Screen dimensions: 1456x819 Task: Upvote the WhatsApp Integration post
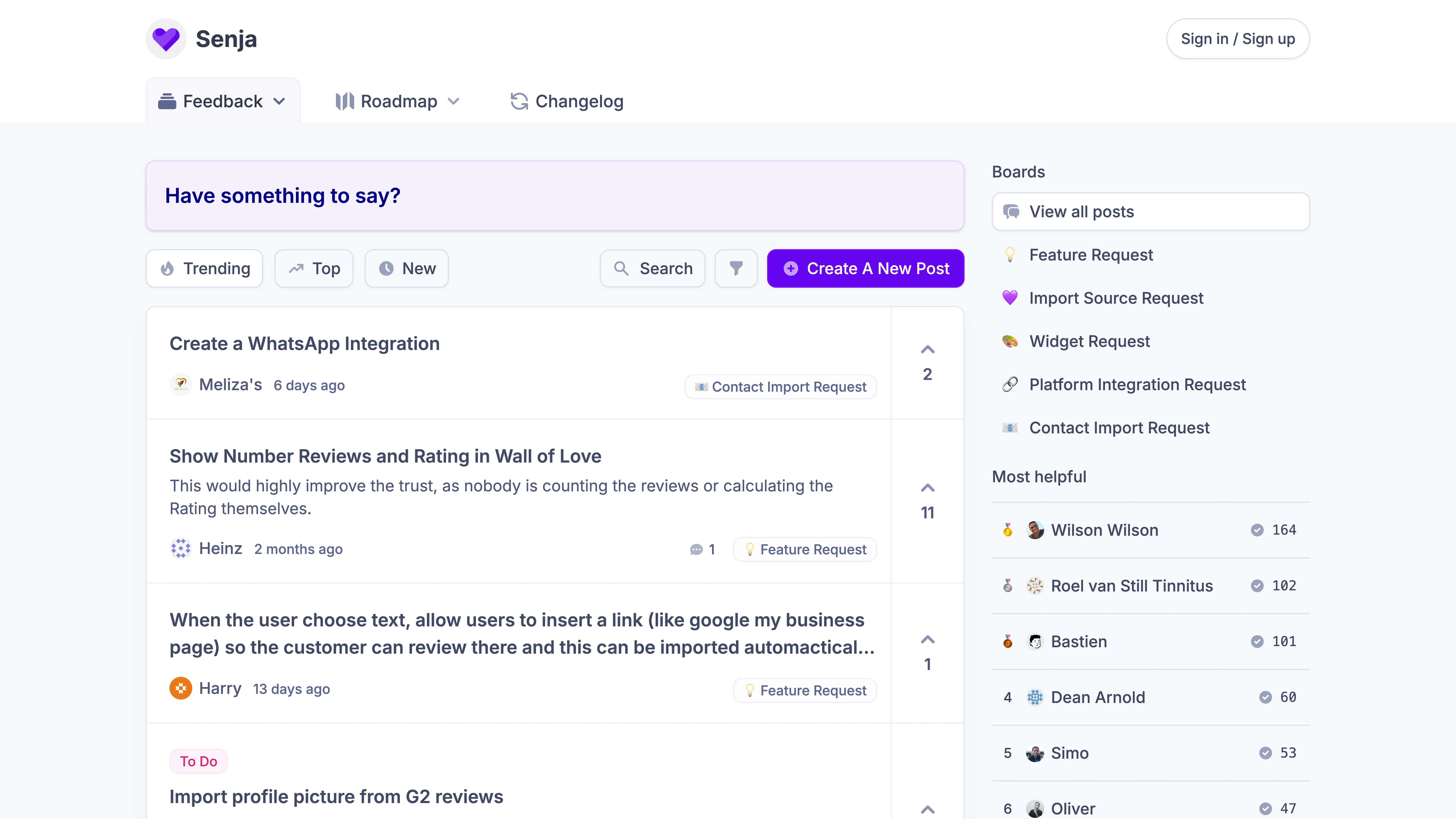coord(927,350)
